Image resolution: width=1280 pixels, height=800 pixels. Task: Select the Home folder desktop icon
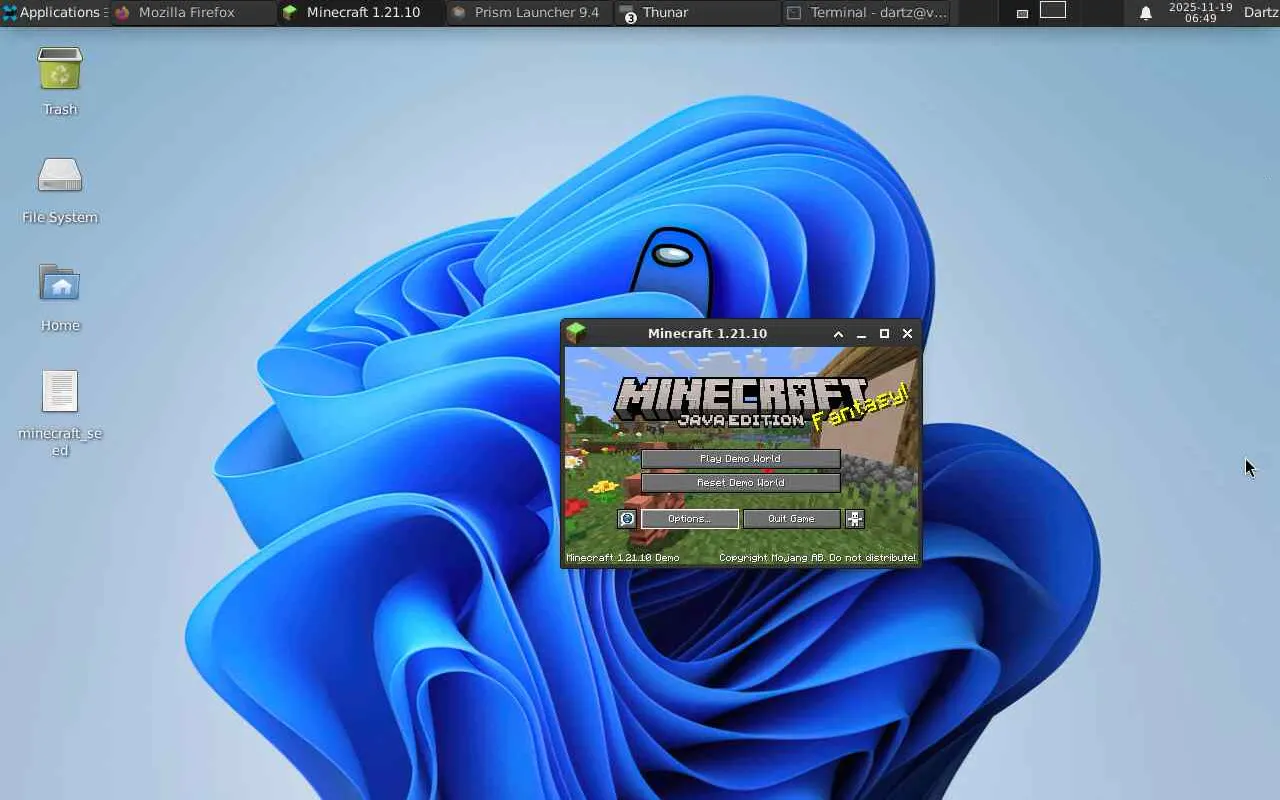click(x=60, y=283)
